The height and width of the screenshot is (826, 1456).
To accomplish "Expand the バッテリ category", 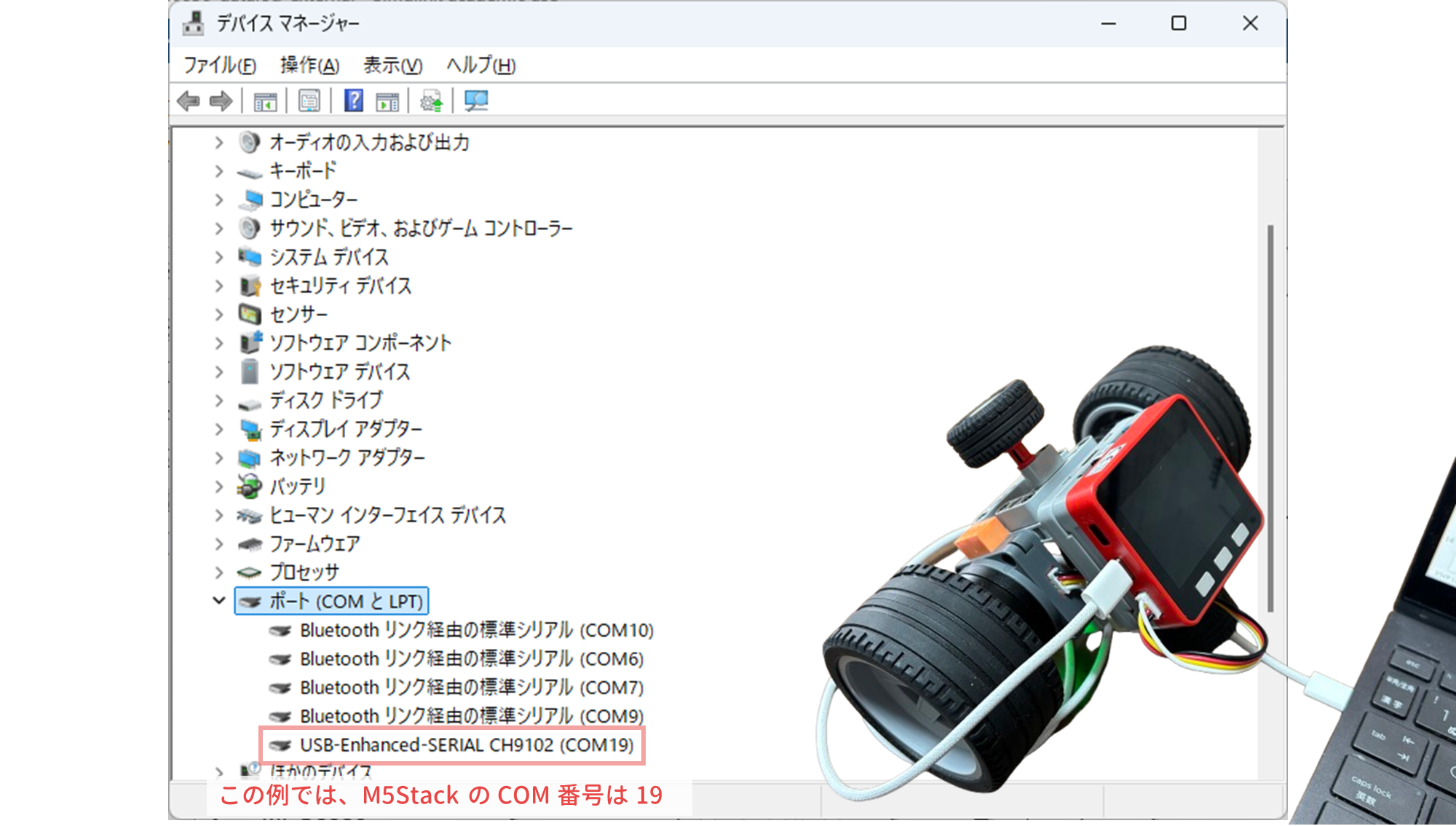I will 219,486.
